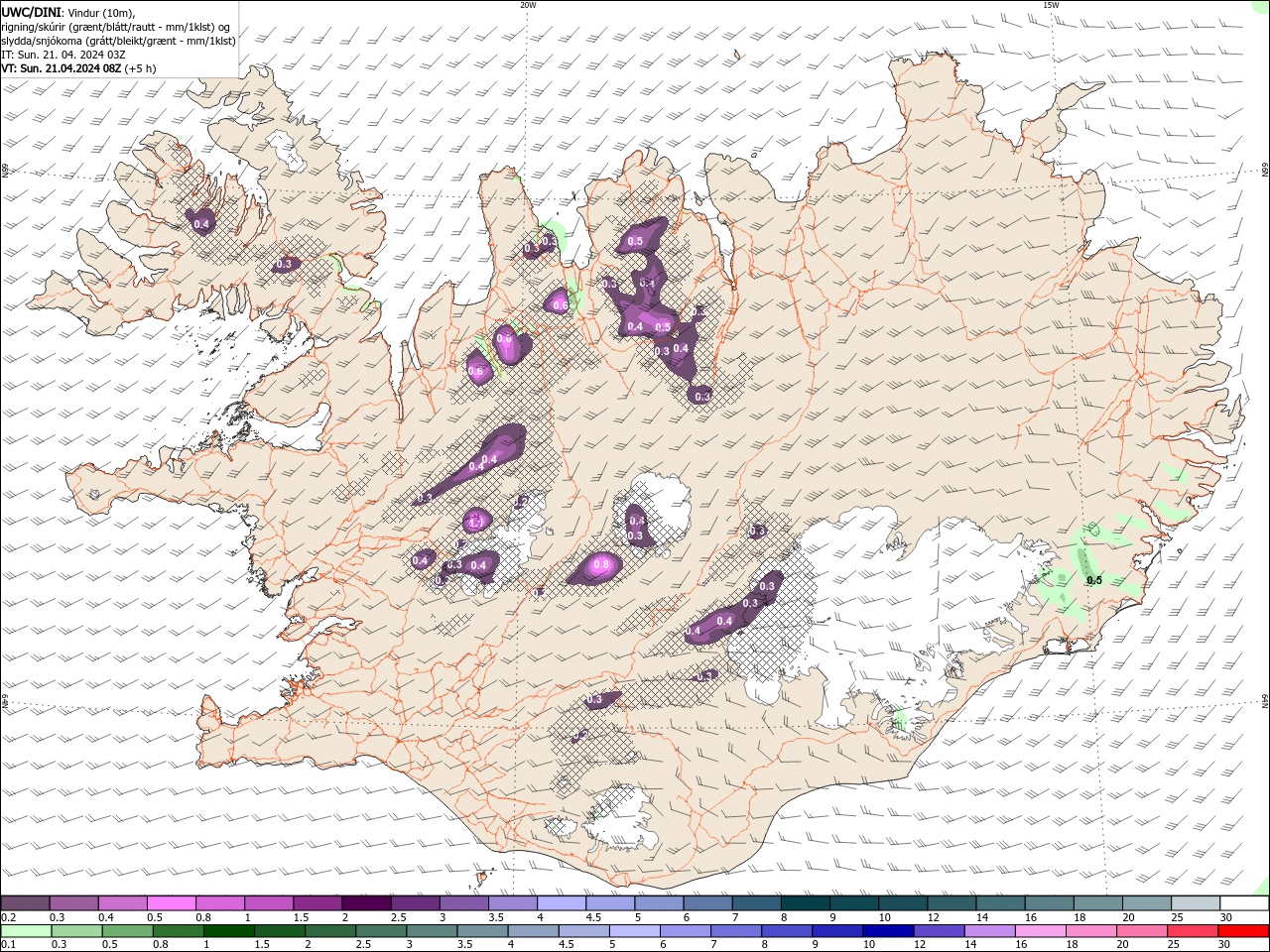Click the 'VT: Sun. 21.04.2024 08Z (+5 h)' line
This screenshot has height=952, width=1270.
[78, 68]
